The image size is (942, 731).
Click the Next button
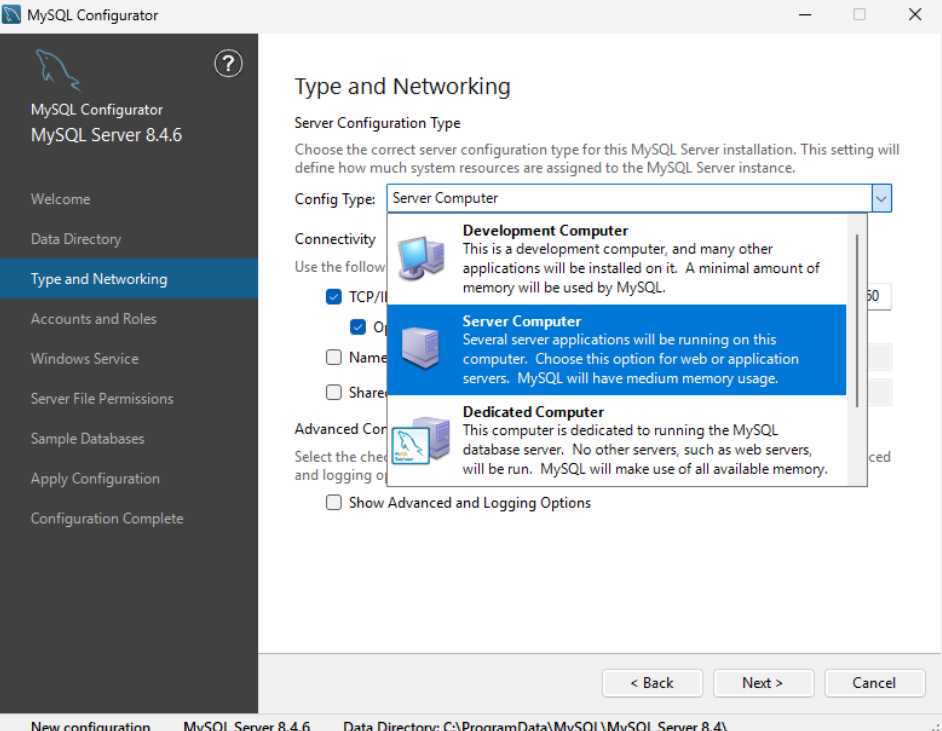763,683
